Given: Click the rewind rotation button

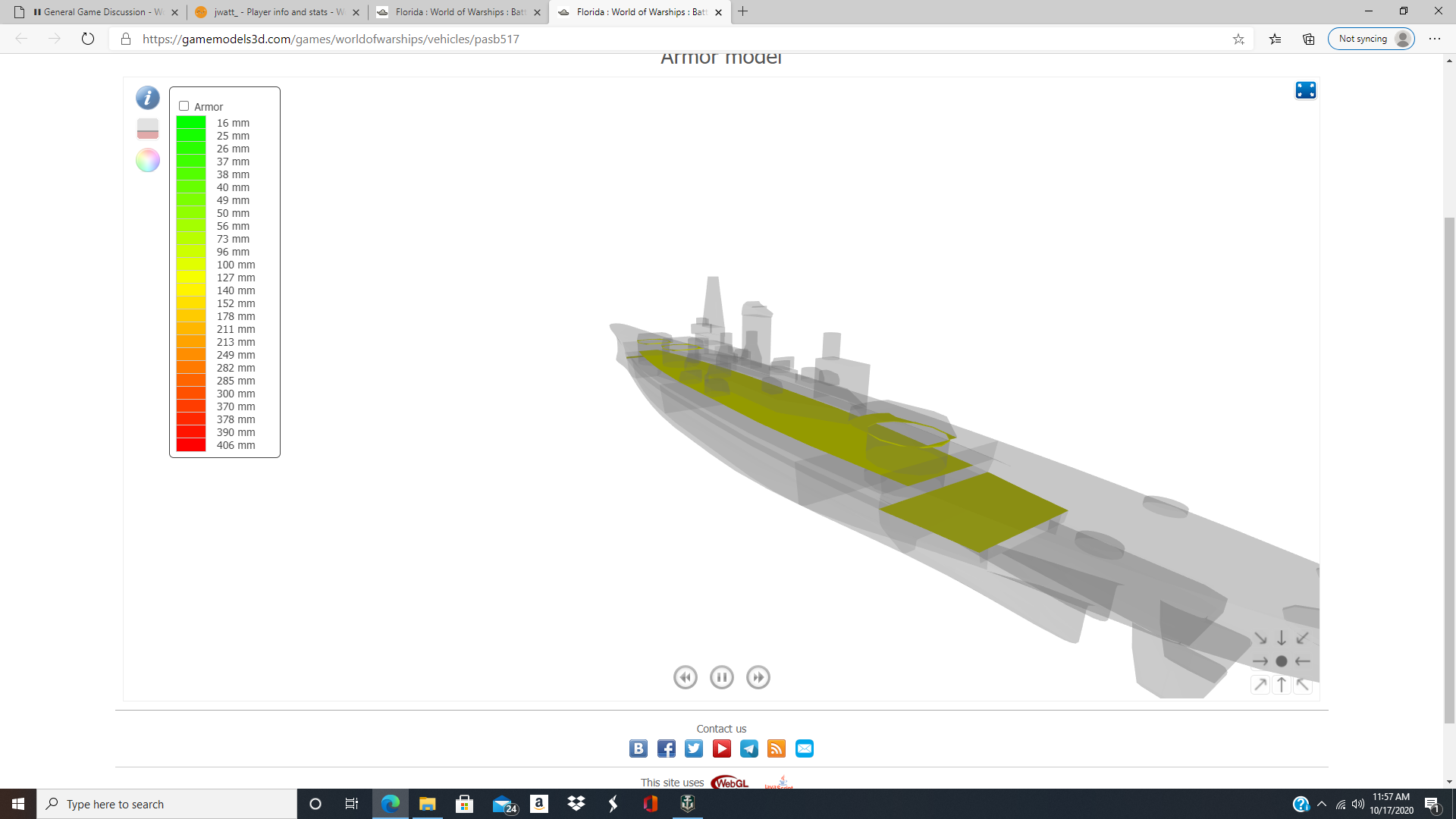Looking at the screenshot, I should pyautogui.click(x=685, y=677).
